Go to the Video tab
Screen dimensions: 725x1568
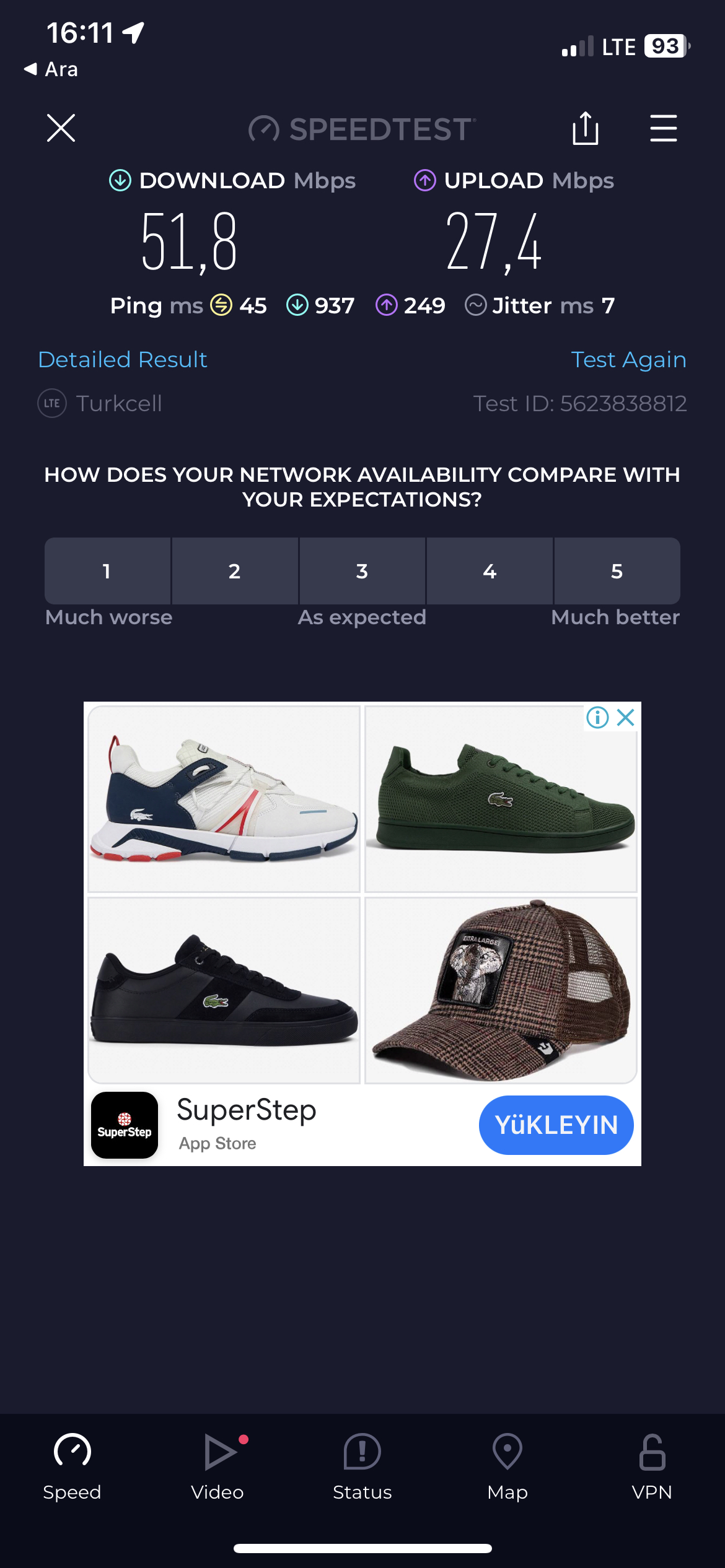(217, 1467)
